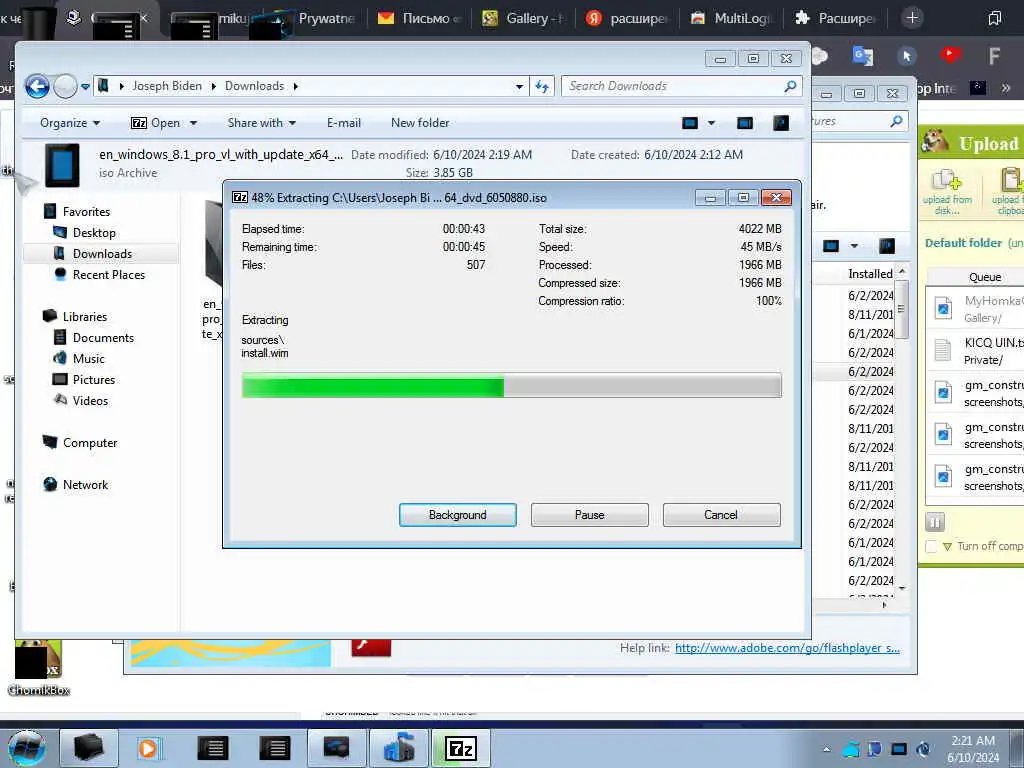The height and width of the screenshot is (768, 1024).
Task: Click Queue header in Upload panel
Action: [x=985, y=277]
